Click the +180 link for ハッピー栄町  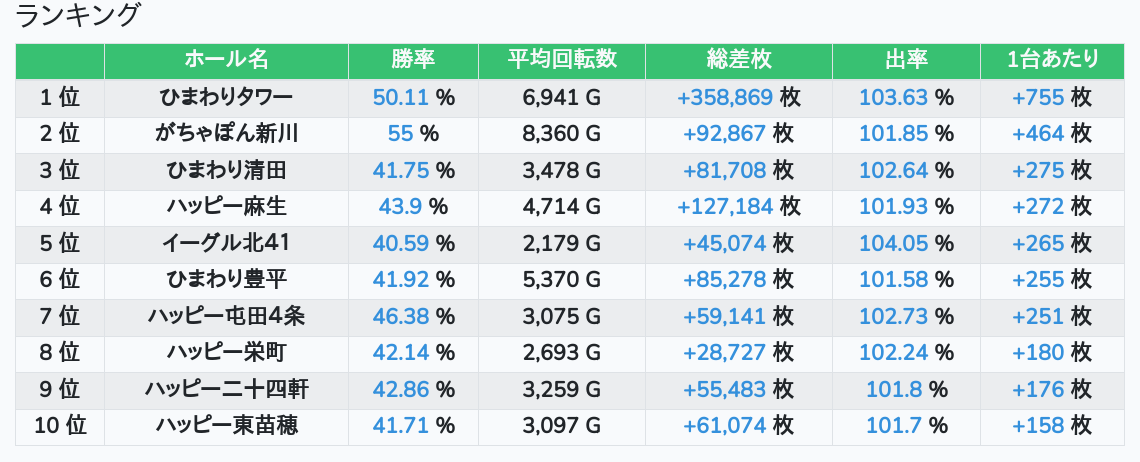tap(1038, 354)
